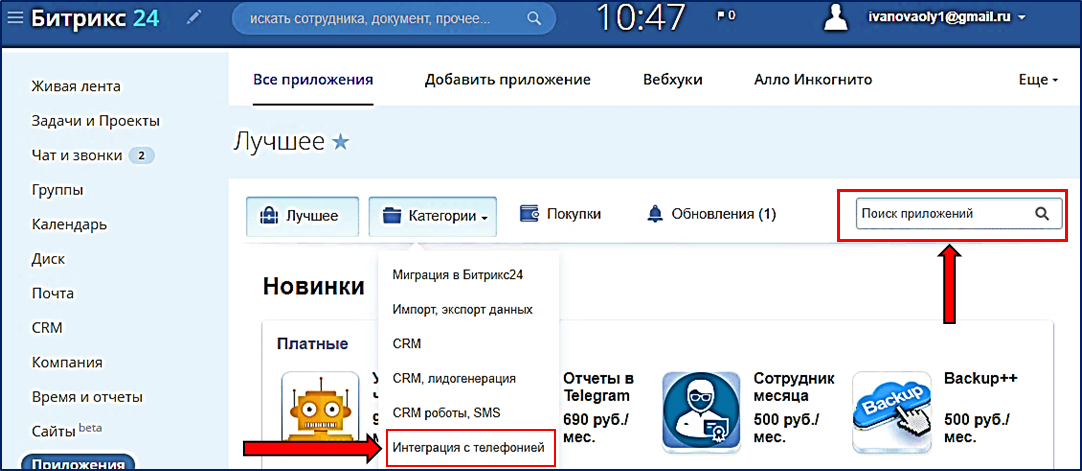Open Компания in the sidebar
This screenshot has height=471, width=1082.
click(67, 363)
